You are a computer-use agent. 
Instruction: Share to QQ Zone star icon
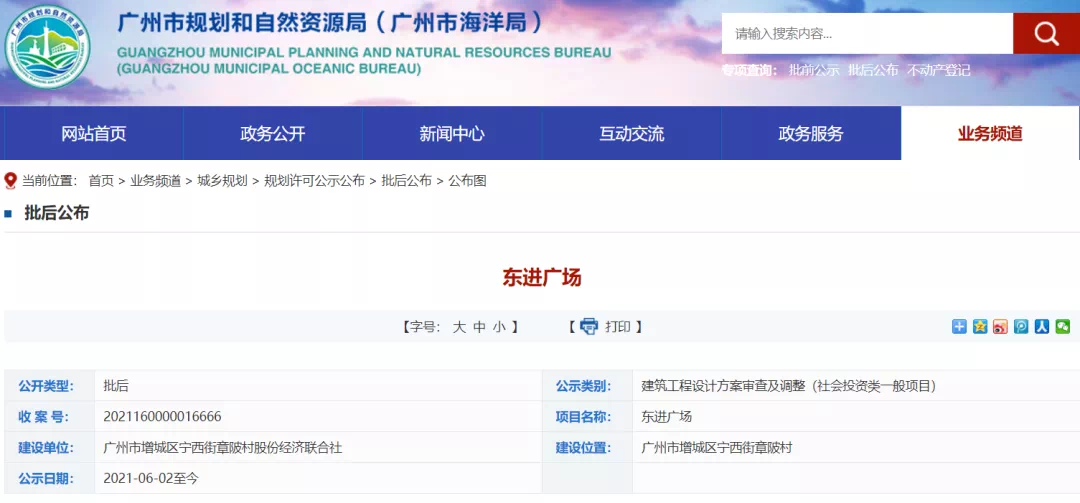tap(980, 327)
